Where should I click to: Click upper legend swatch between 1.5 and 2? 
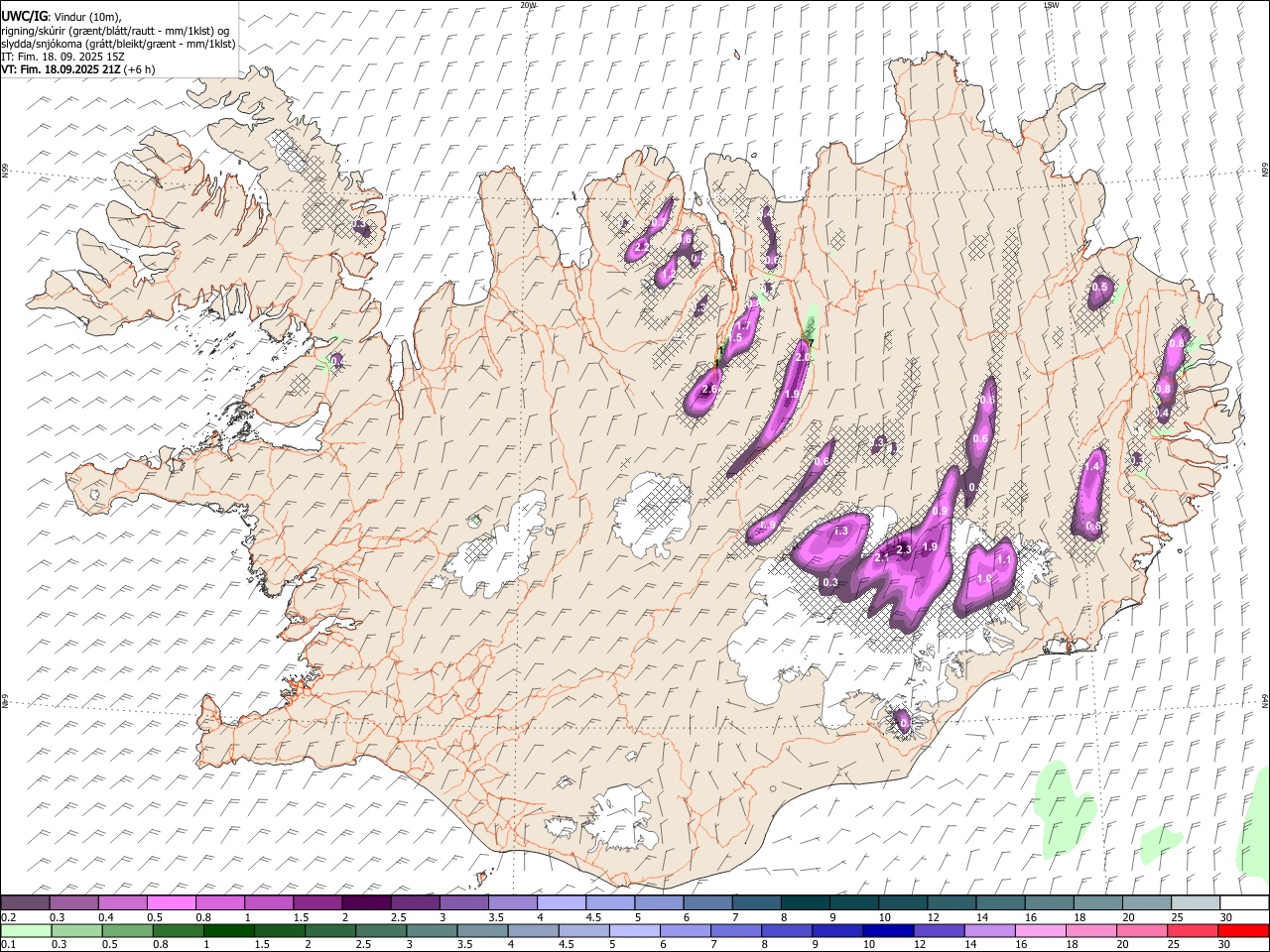coord(317,902)
